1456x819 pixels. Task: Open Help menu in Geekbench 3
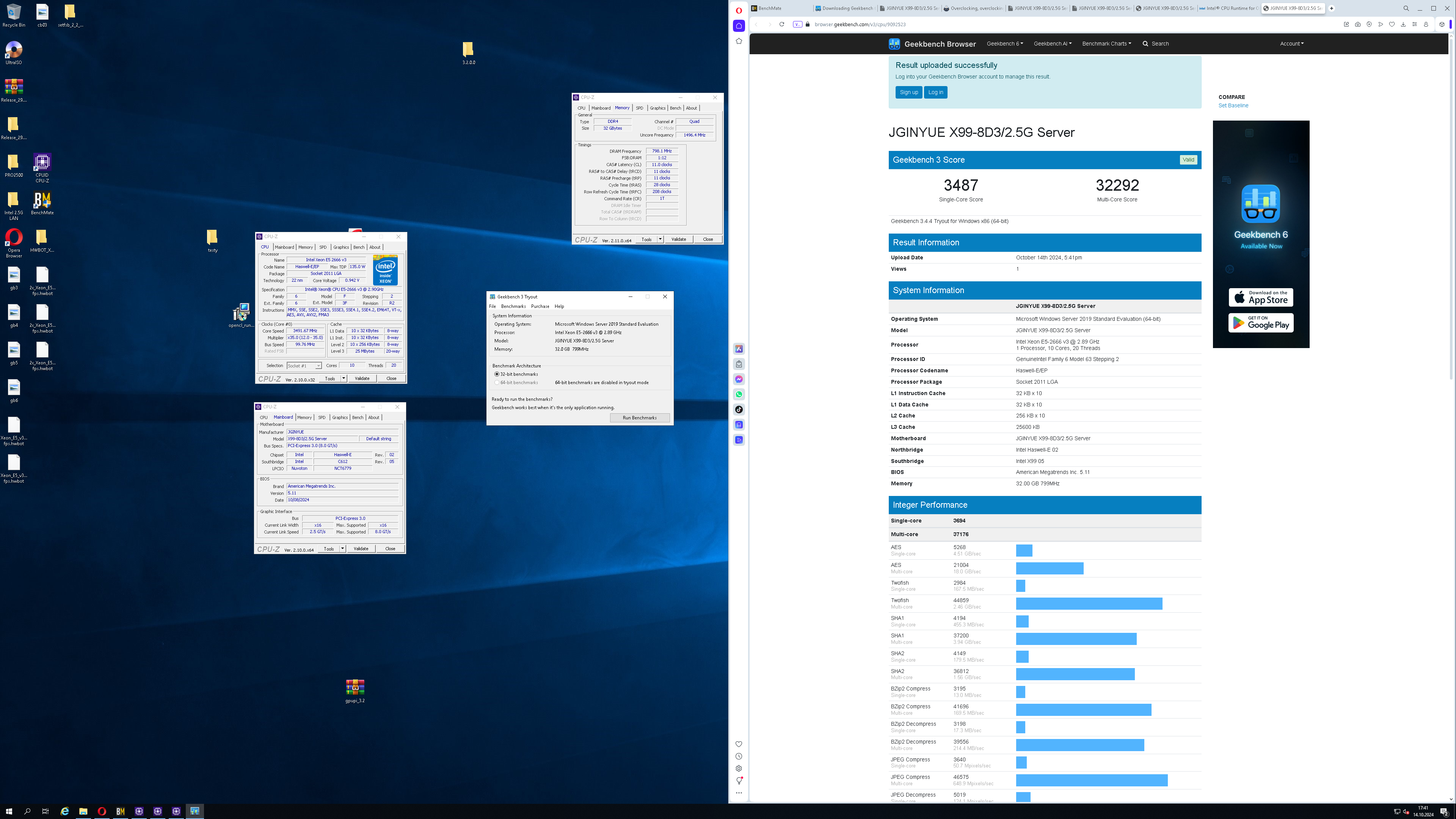[x=559, y=306]
